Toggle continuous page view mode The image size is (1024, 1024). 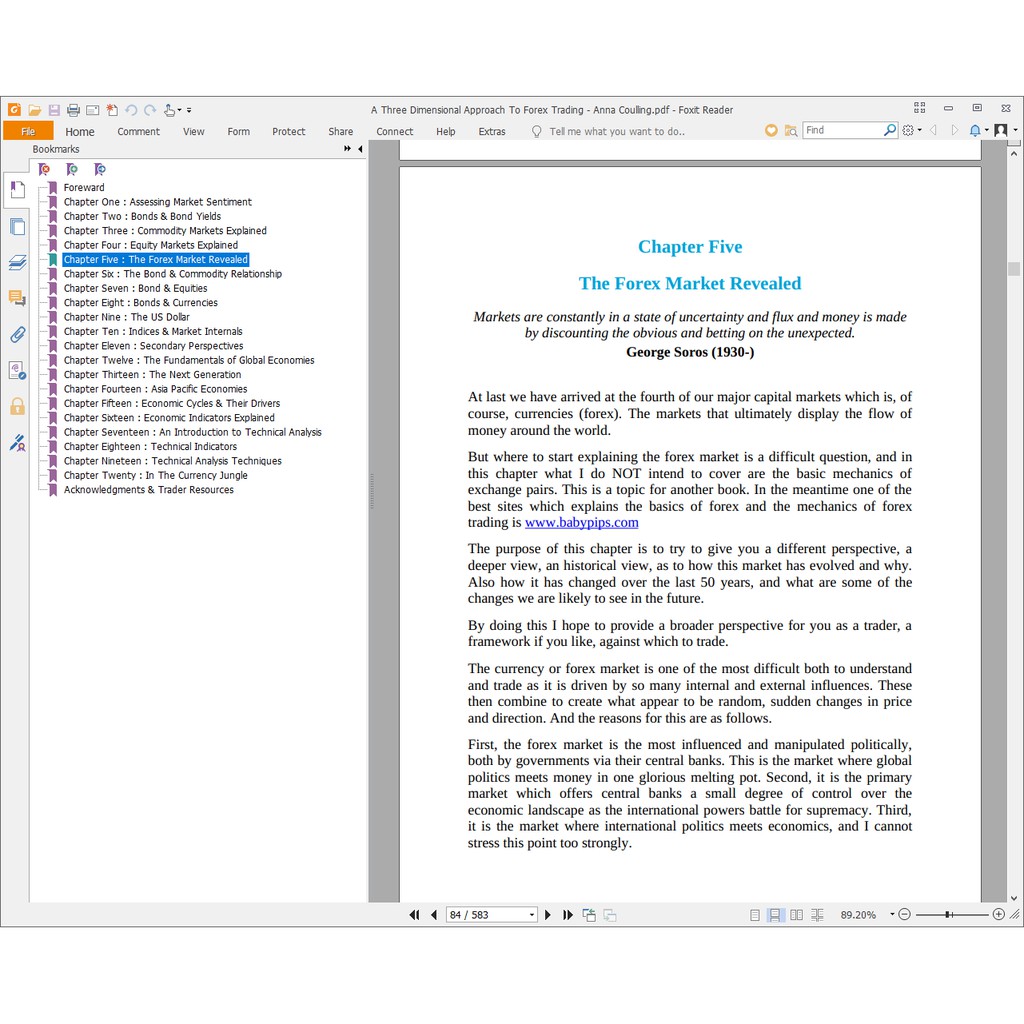tap(775, 915)
